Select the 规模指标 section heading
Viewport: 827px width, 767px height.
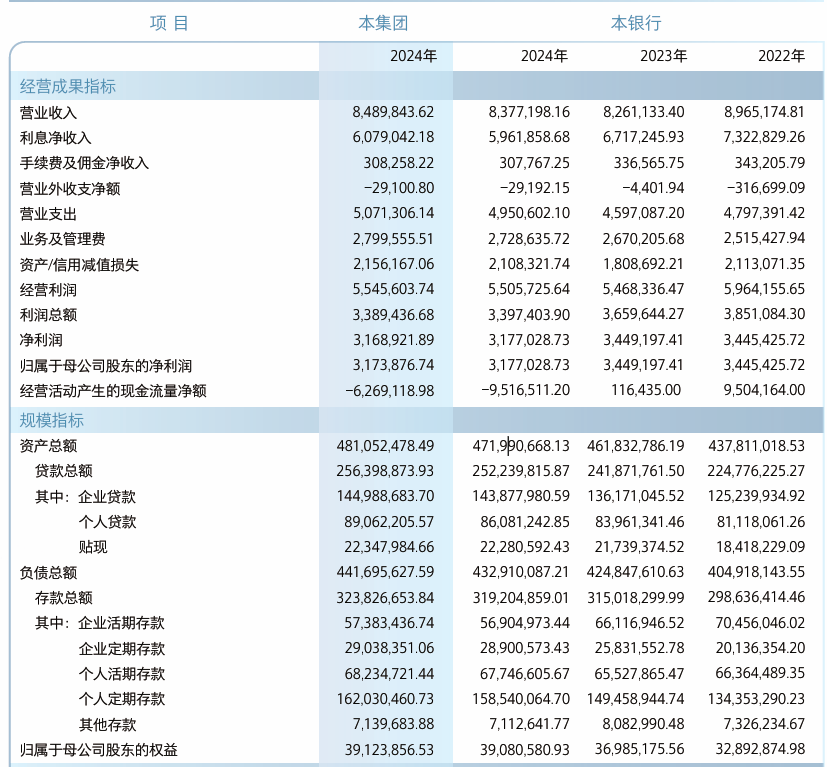(x=52, y=420)
